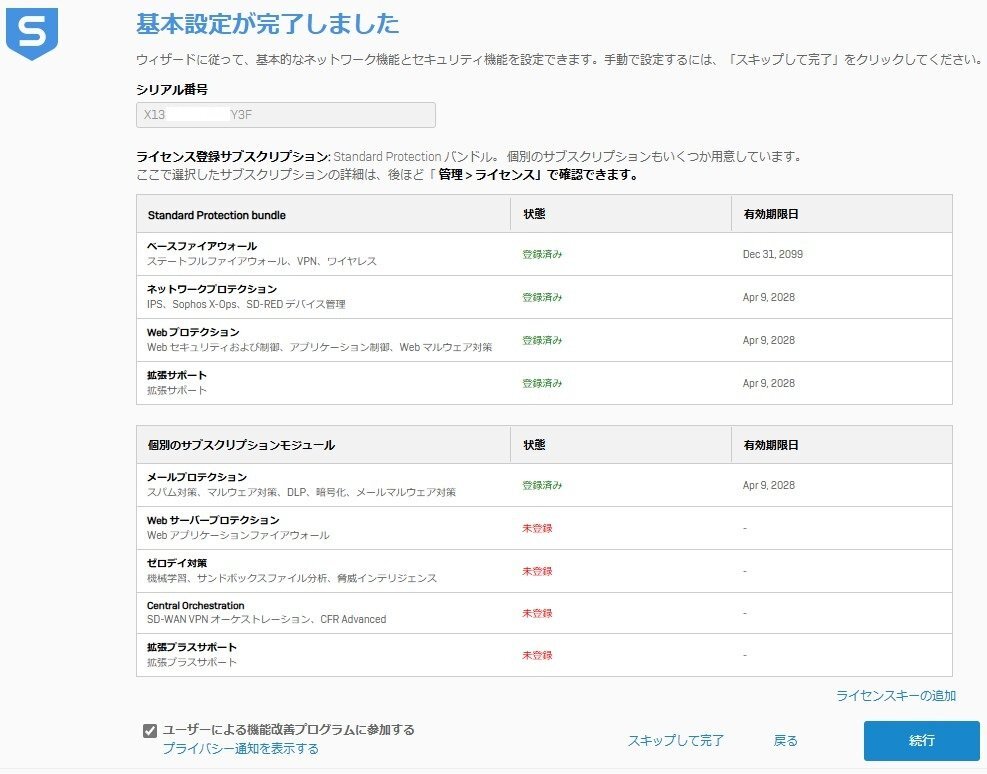
Task: Click the Sophos shield logo icon
Action: (31, 34)
